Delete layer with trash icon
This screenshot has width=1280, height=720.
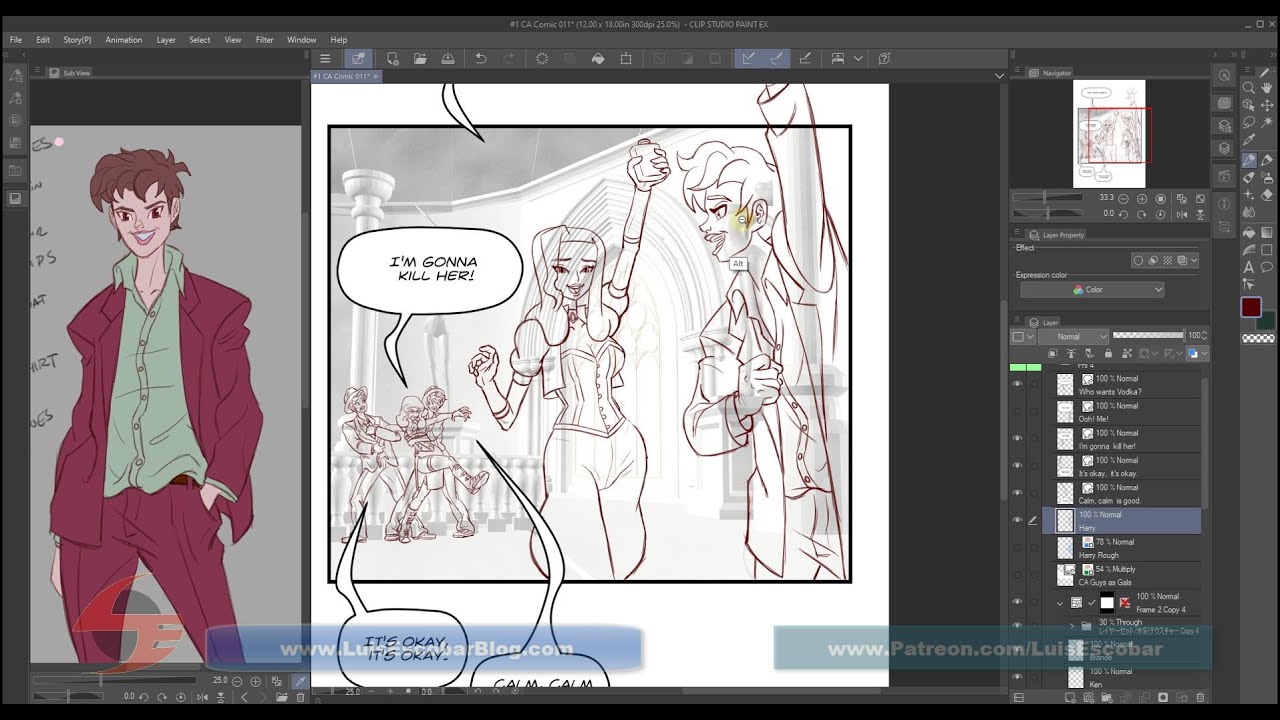[x=1200, y=697]
